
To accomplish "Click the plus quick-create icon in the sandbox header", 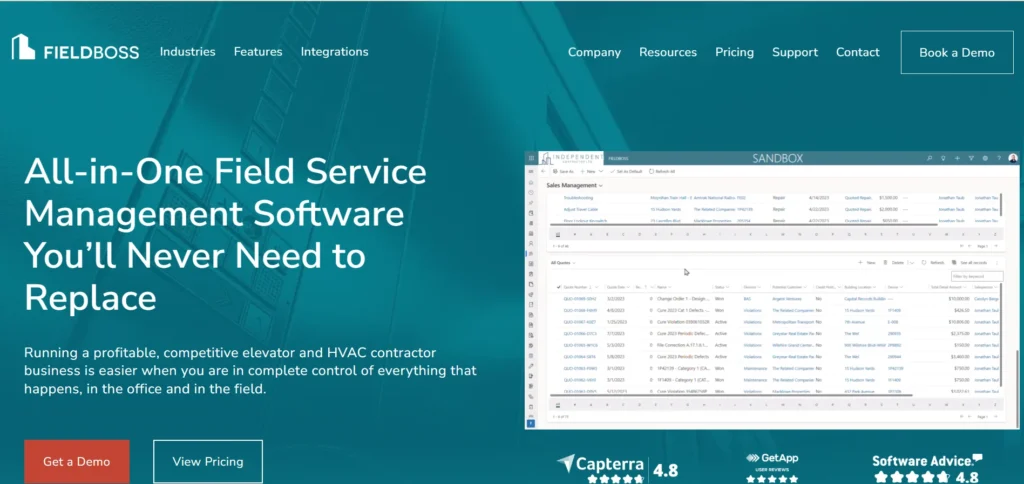I will point(957,158).
